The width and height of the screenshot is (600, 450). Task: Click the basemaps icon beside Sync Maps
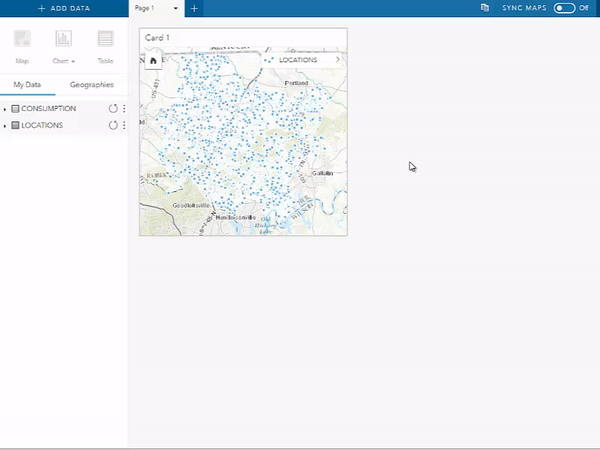click(484, 8)
